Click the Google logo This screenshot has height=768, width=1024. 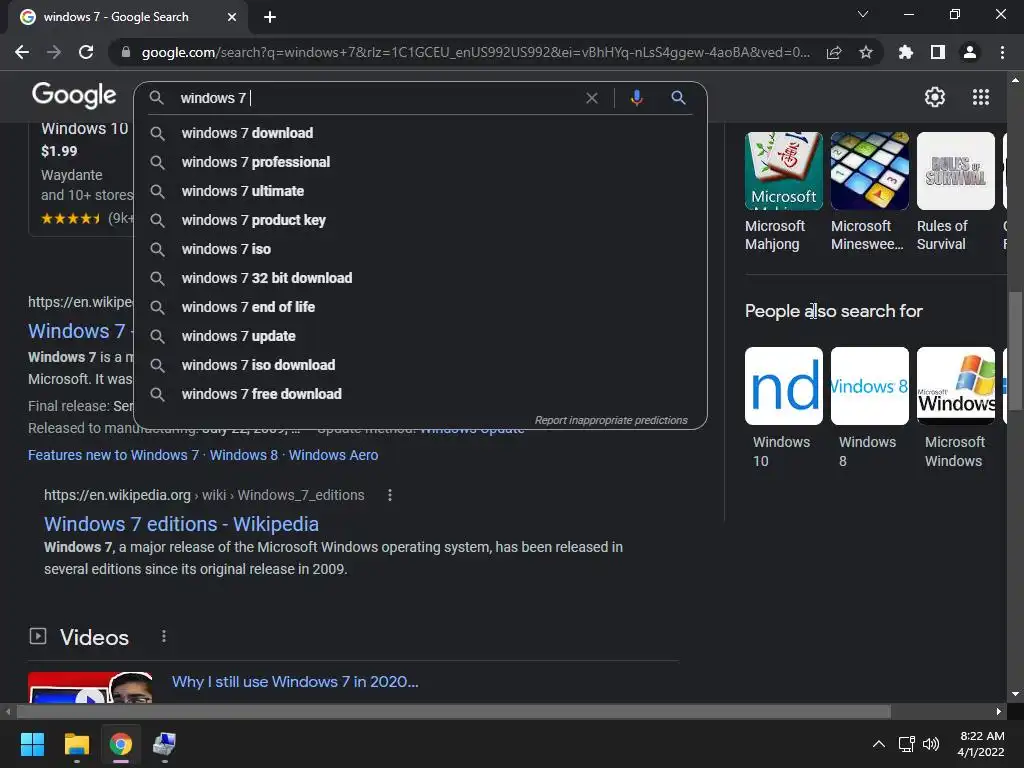[74, 95]
